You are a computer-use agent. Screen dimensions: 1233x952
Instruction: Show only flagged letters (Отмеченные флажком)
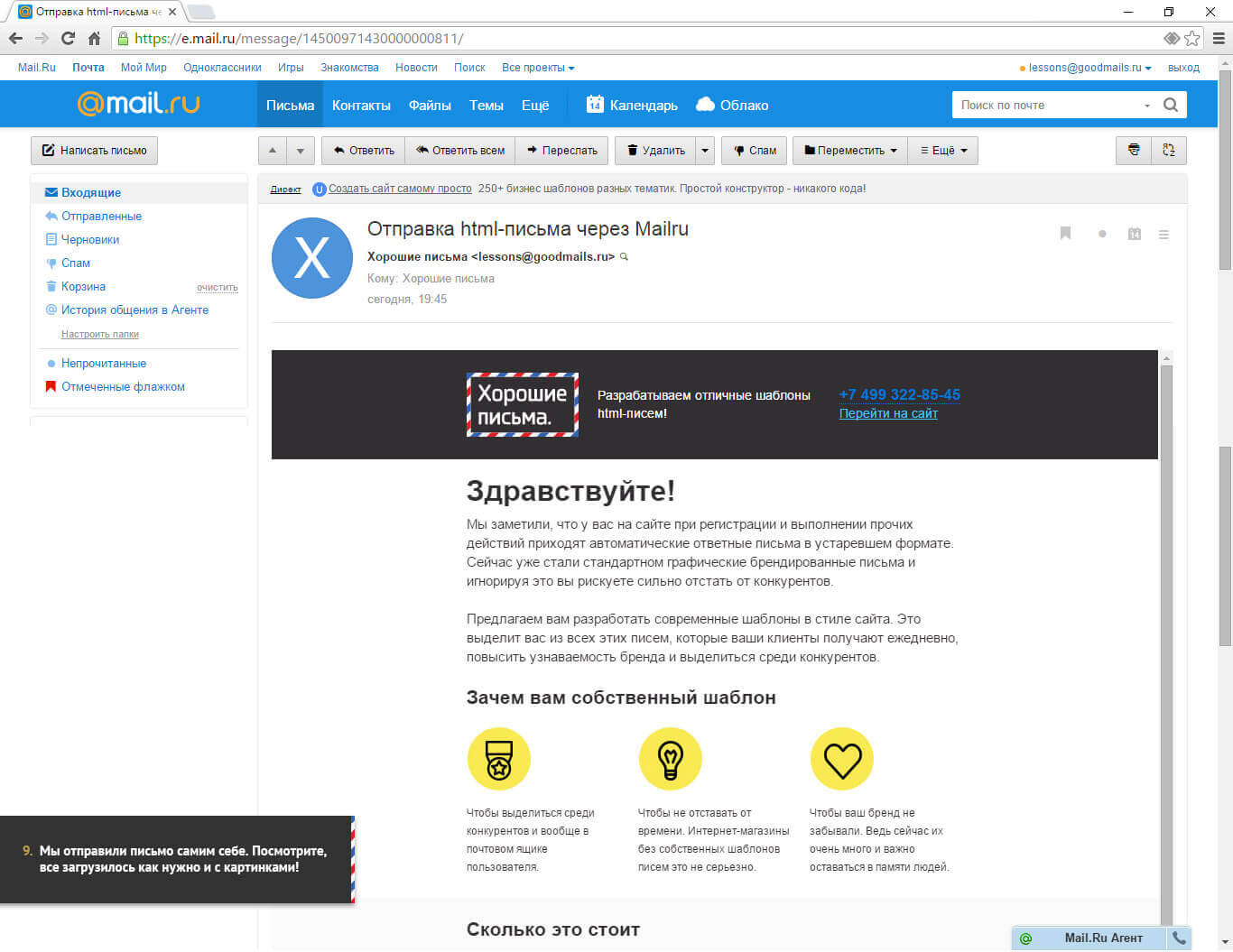(123, 386)
